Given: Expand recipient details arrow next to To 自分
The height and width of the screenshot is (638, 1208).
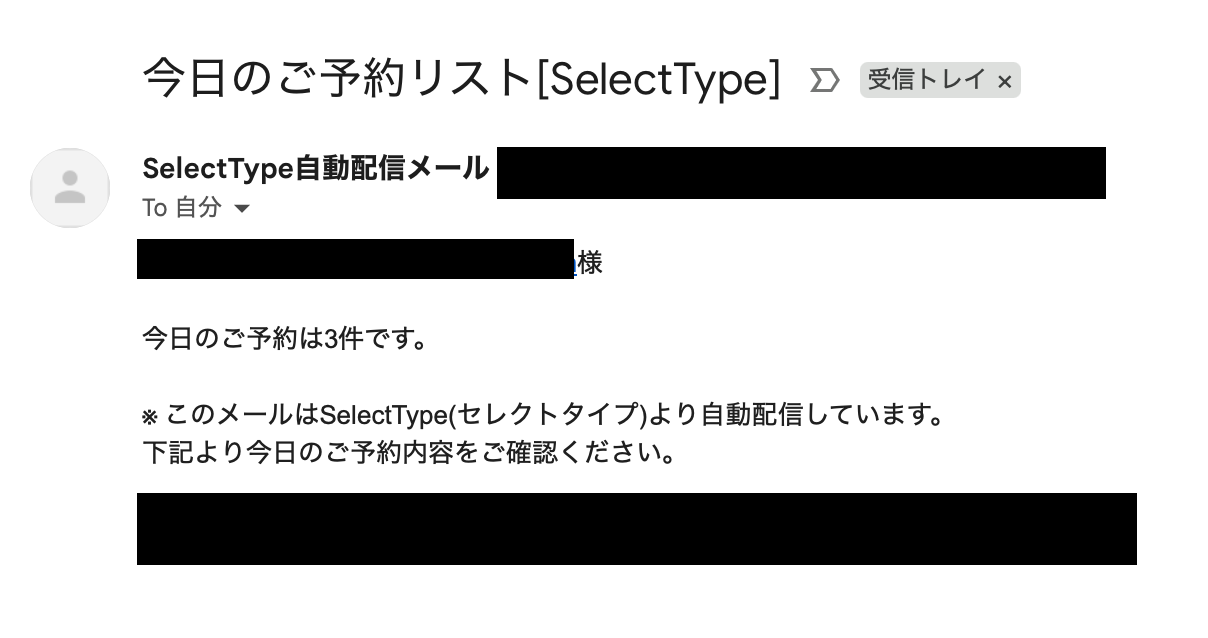Looking at the screenshot, I should (x=241, y=209).
